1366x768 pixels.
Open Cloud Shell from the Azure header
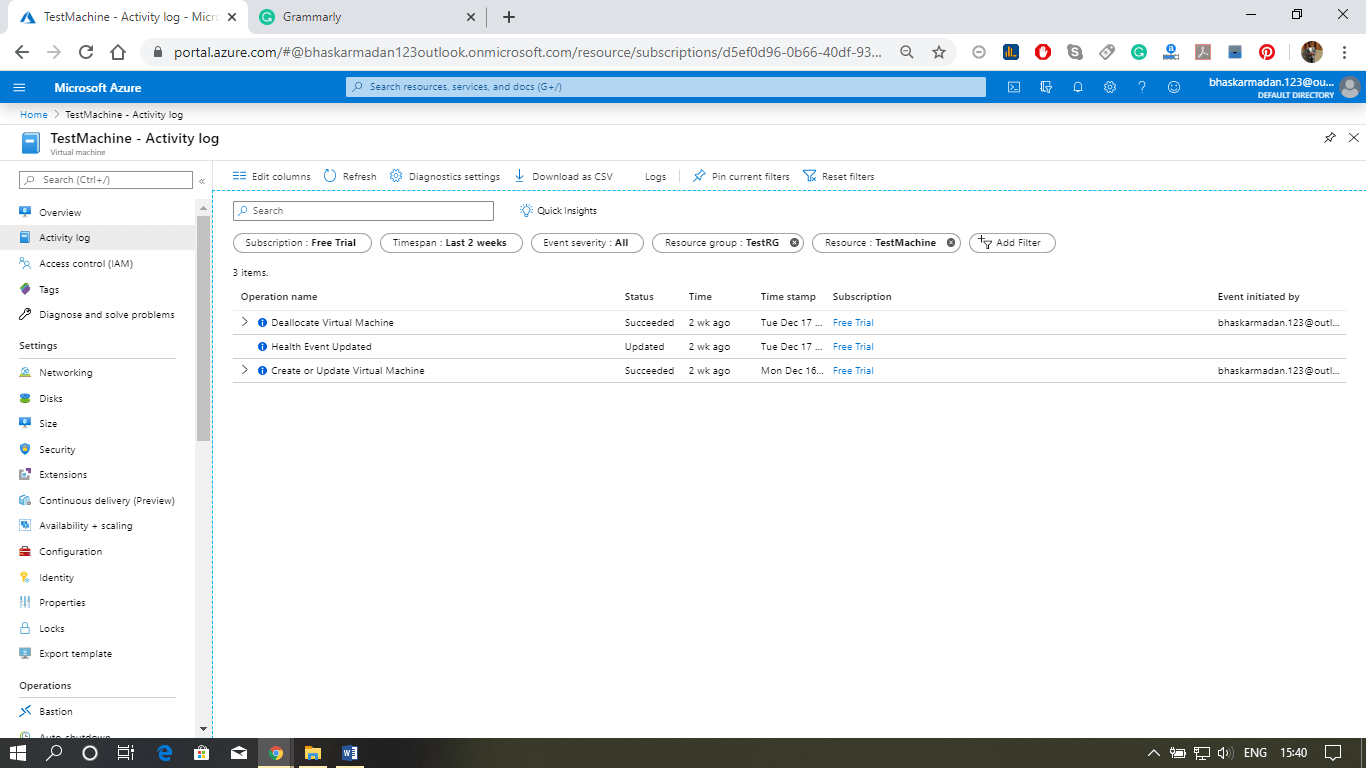pos(1014,87)
